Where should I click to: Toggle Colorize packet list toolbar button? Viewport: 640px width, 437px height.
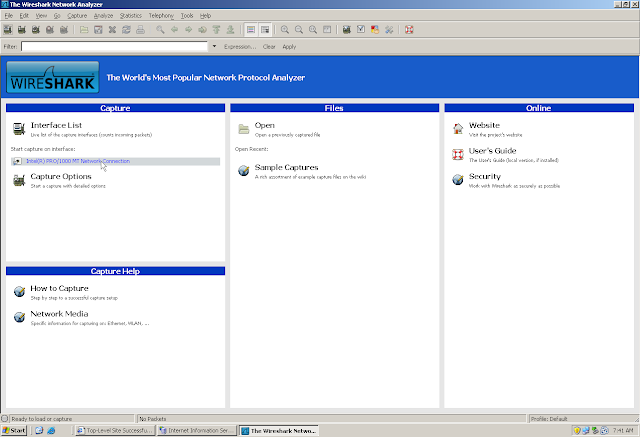[251, 30]
